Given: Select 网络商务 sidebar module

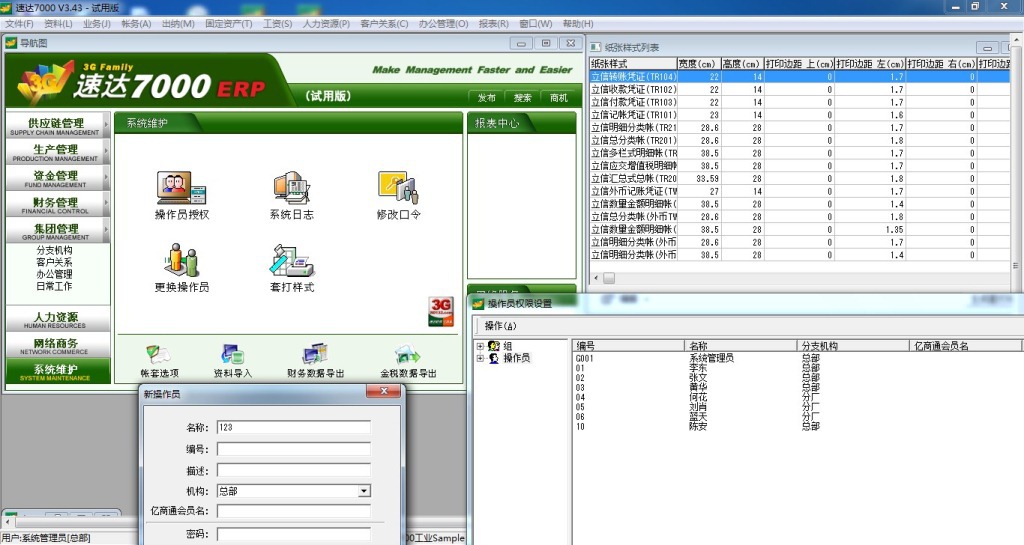Looking at the screenshot, I should tap(56, 345).
